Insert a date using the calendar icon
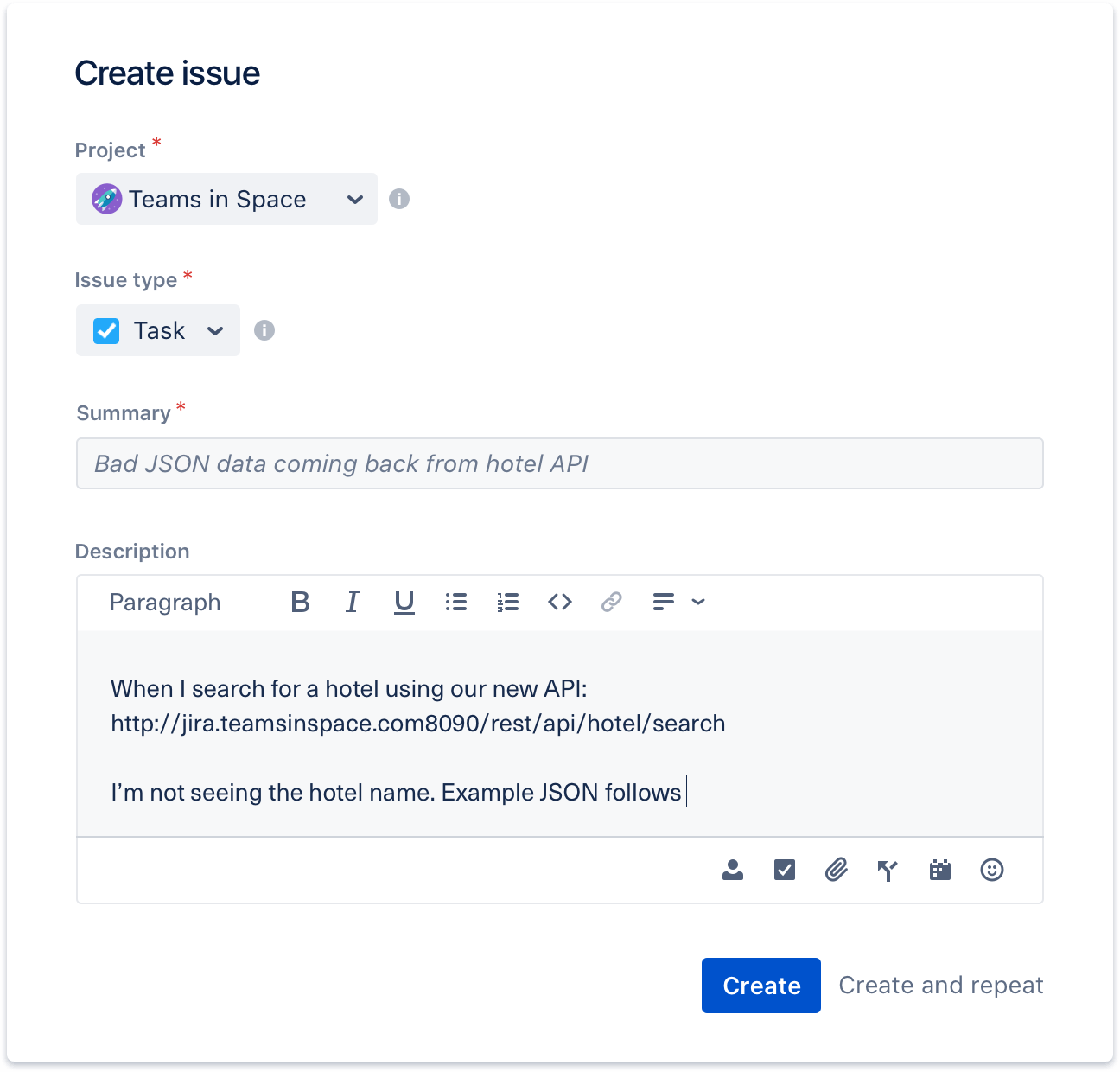 coord(939,871)
